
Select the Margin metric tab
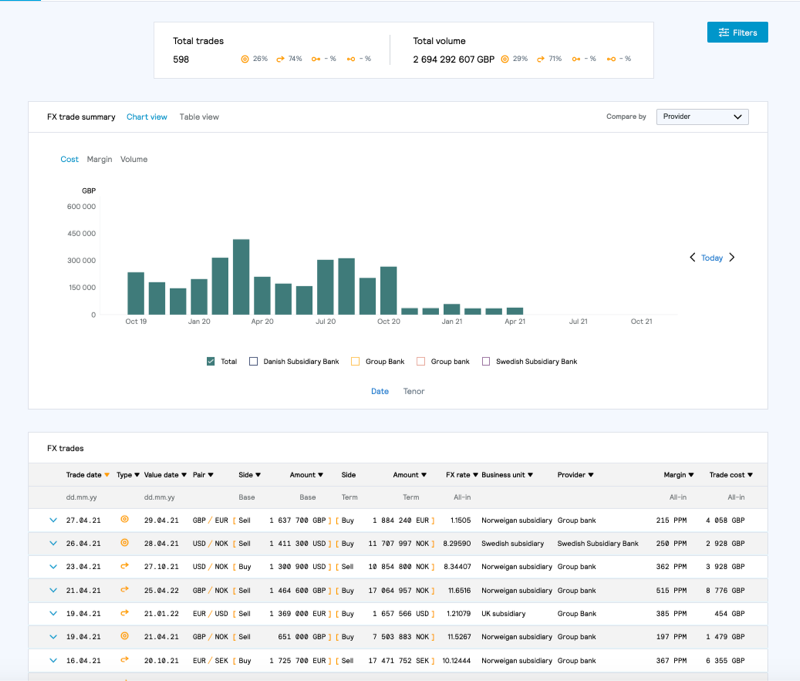coord(100,158)
